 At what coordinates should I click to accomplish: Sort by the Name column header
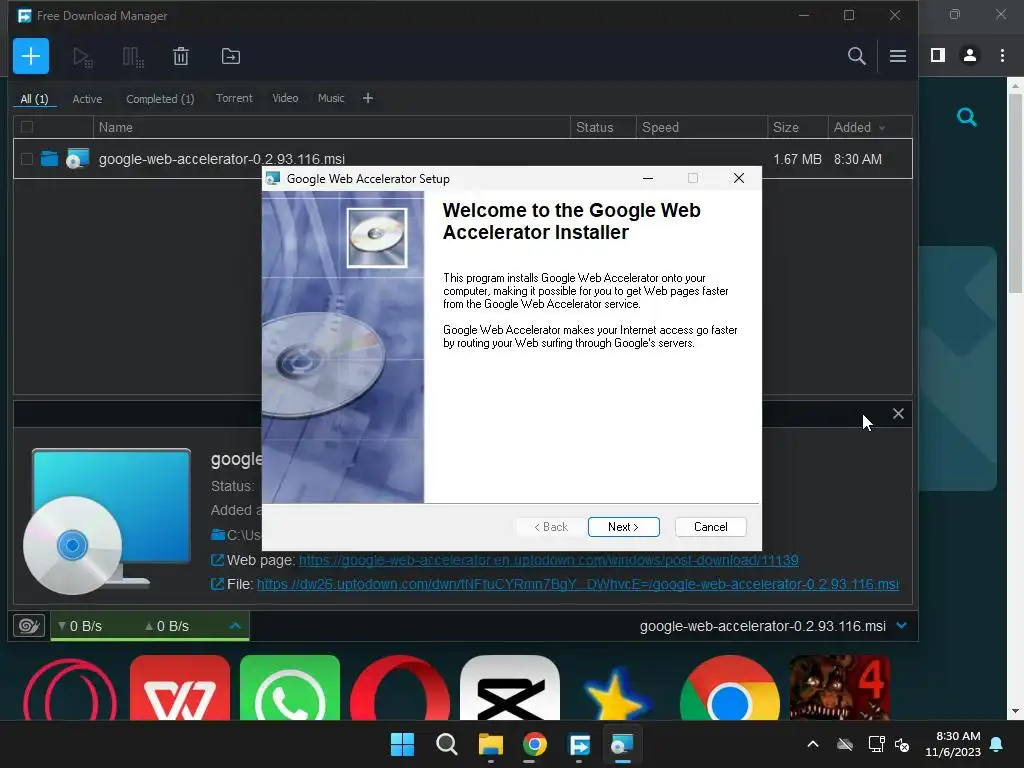point(332,127)
